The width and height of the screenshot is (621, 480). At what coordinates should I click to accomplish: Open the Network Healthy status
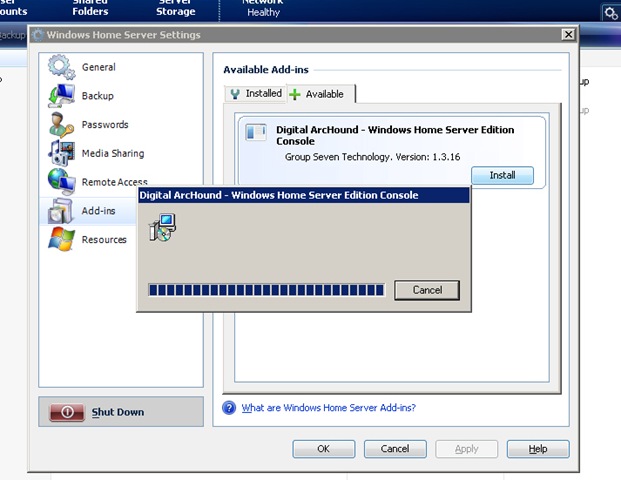263,8
